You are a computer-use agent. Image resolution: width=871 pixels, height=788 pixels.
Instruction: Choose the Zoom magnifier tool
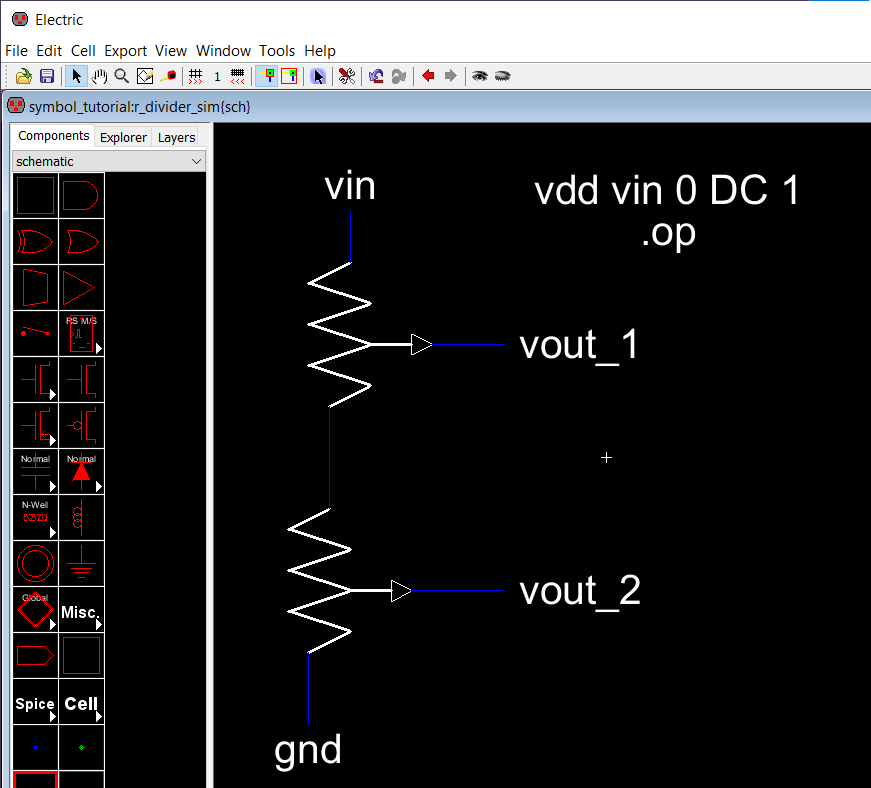[x=121, y=76]
